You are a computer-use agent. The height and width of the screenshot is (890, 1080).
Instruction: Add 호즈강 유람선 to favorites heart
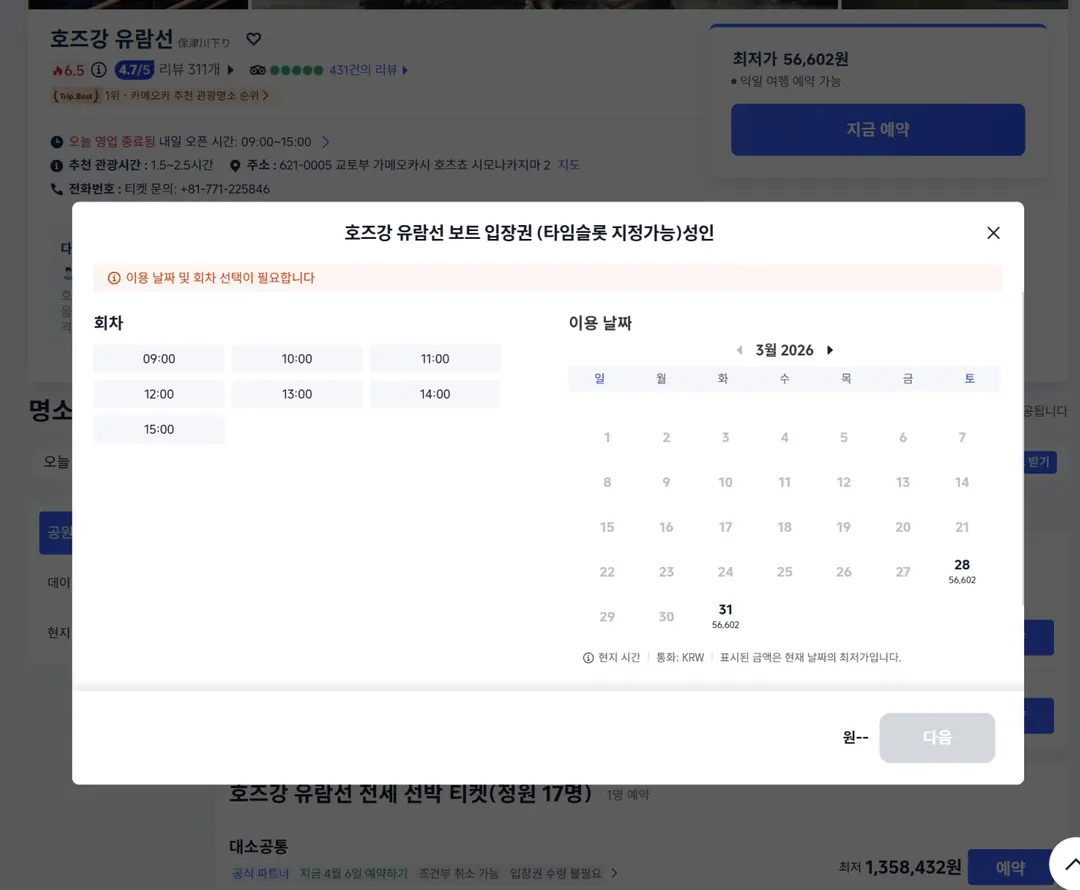pos(253,39)
